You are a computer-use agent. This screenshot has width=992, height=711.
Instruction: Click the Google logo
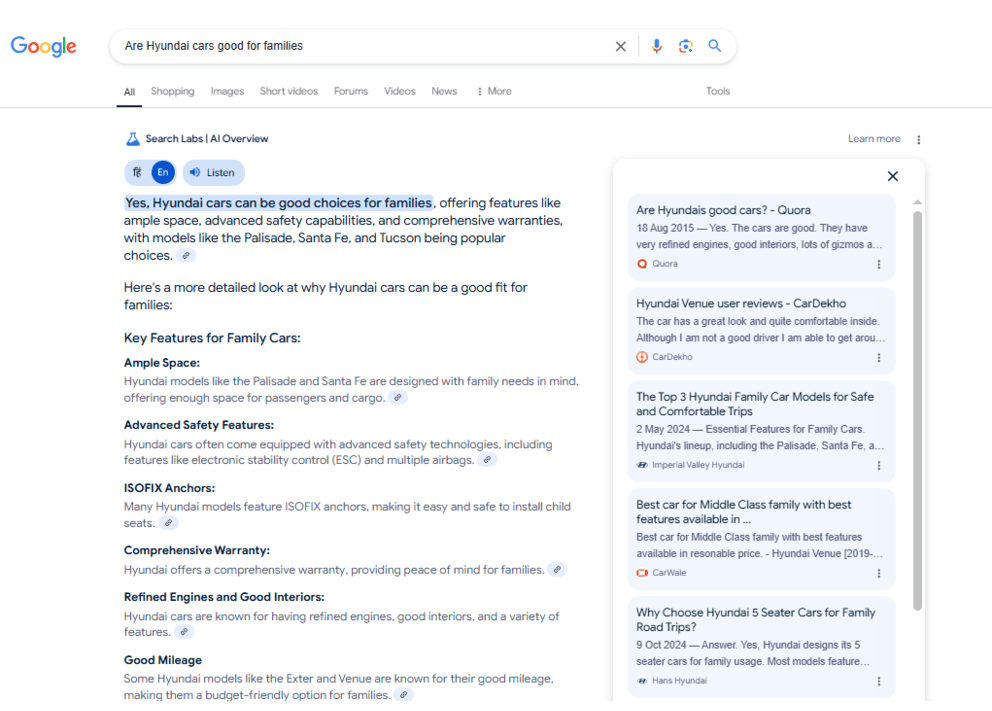[44, 46]
